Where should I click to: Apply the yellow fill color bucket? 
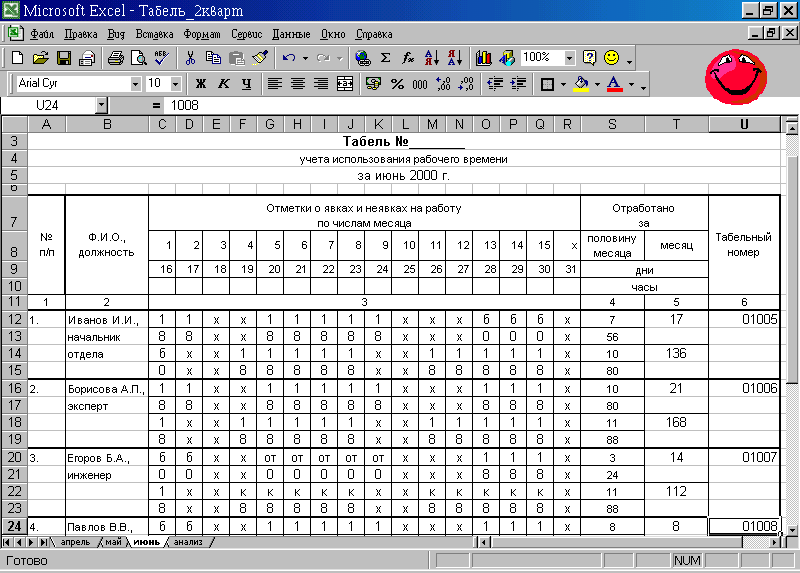coord(581,84)
